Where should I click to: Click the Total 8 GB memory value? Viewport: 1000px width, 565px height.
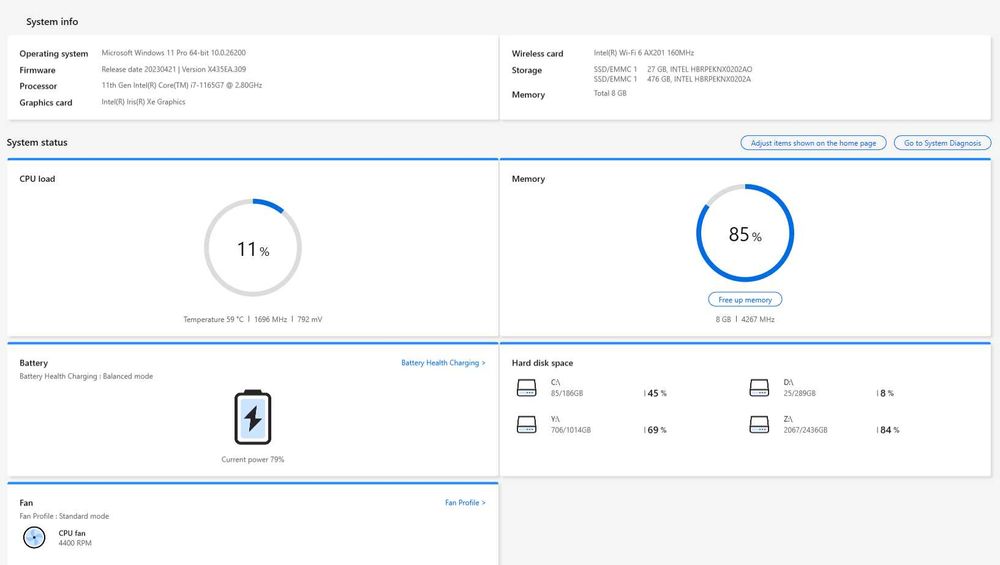(x=610, y=93)
